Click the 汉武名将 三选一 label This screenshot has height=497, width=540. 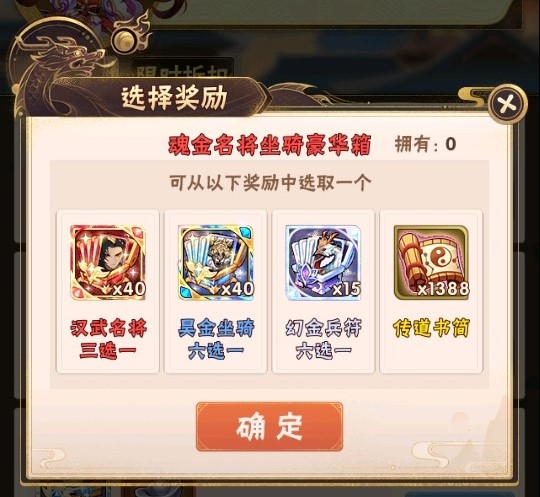108,339
